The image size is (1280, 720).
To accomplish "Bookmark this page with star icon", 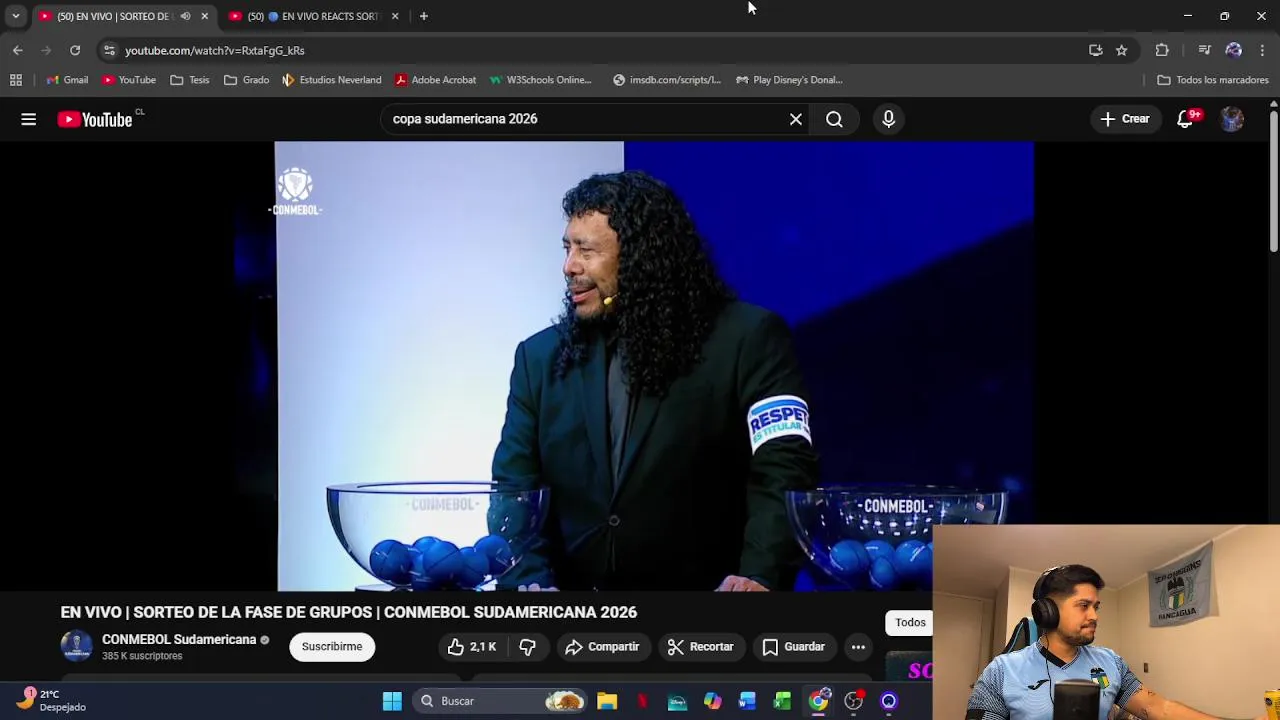I will coord(1122,50).
